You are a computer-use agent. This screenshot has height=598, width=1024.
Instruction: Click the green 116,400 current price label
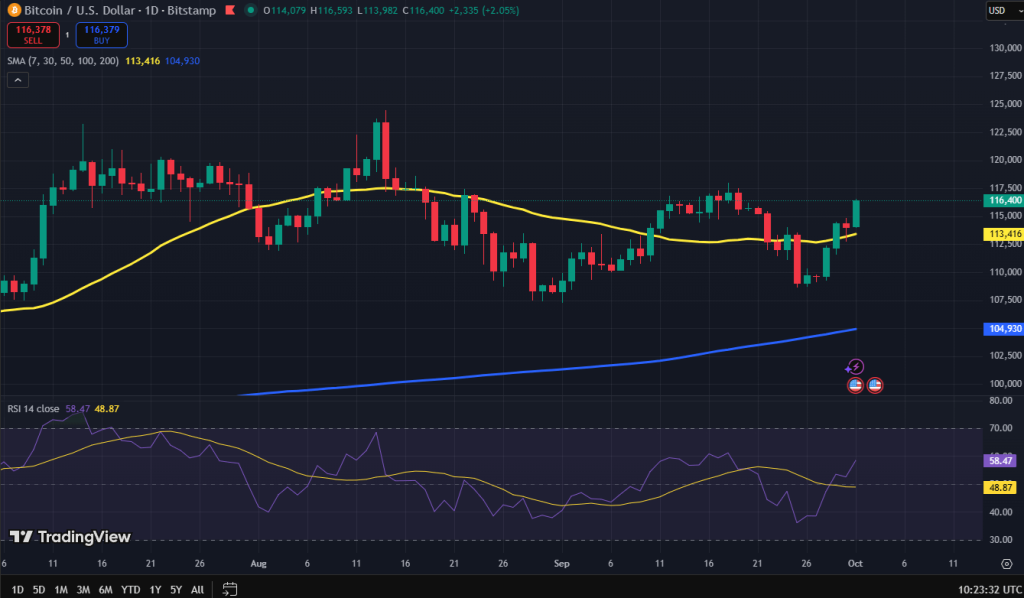pos(1004,200)
